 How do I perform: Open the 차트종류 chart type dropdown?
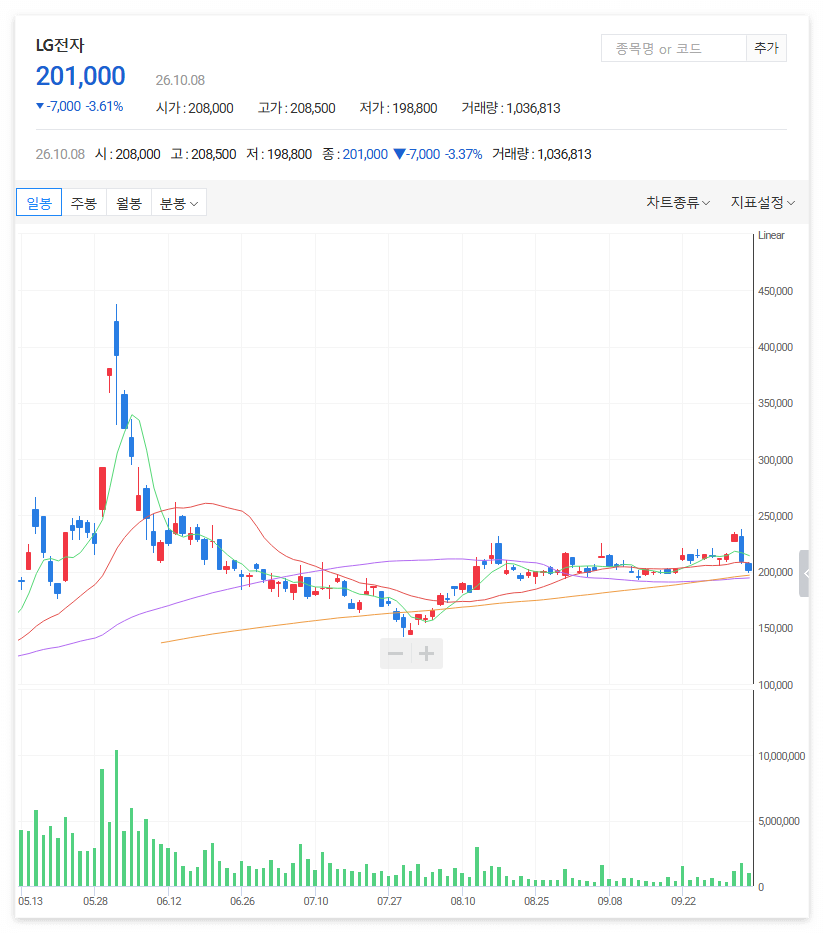pos(678,202)
